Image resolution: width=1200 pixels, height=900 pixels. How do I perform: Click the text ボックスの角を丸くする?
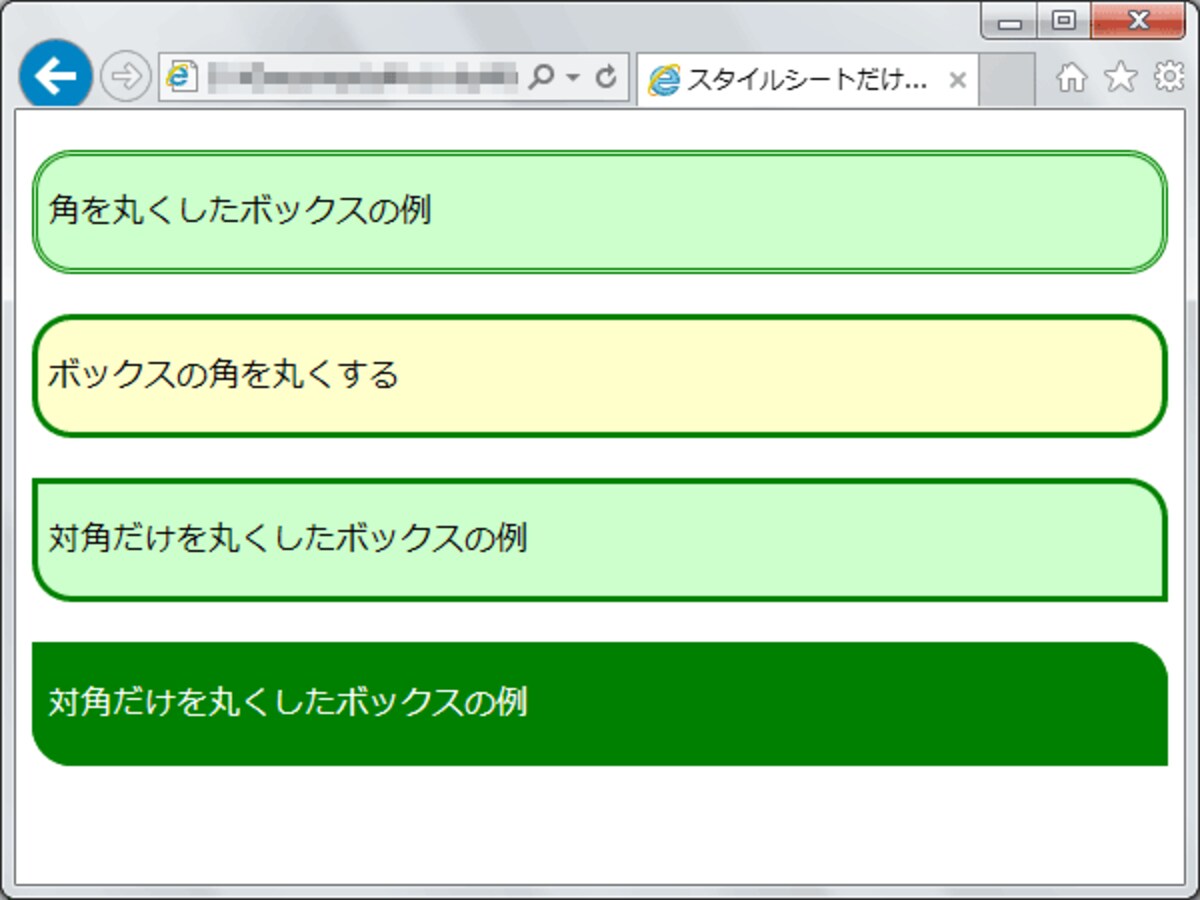[223, 375]
